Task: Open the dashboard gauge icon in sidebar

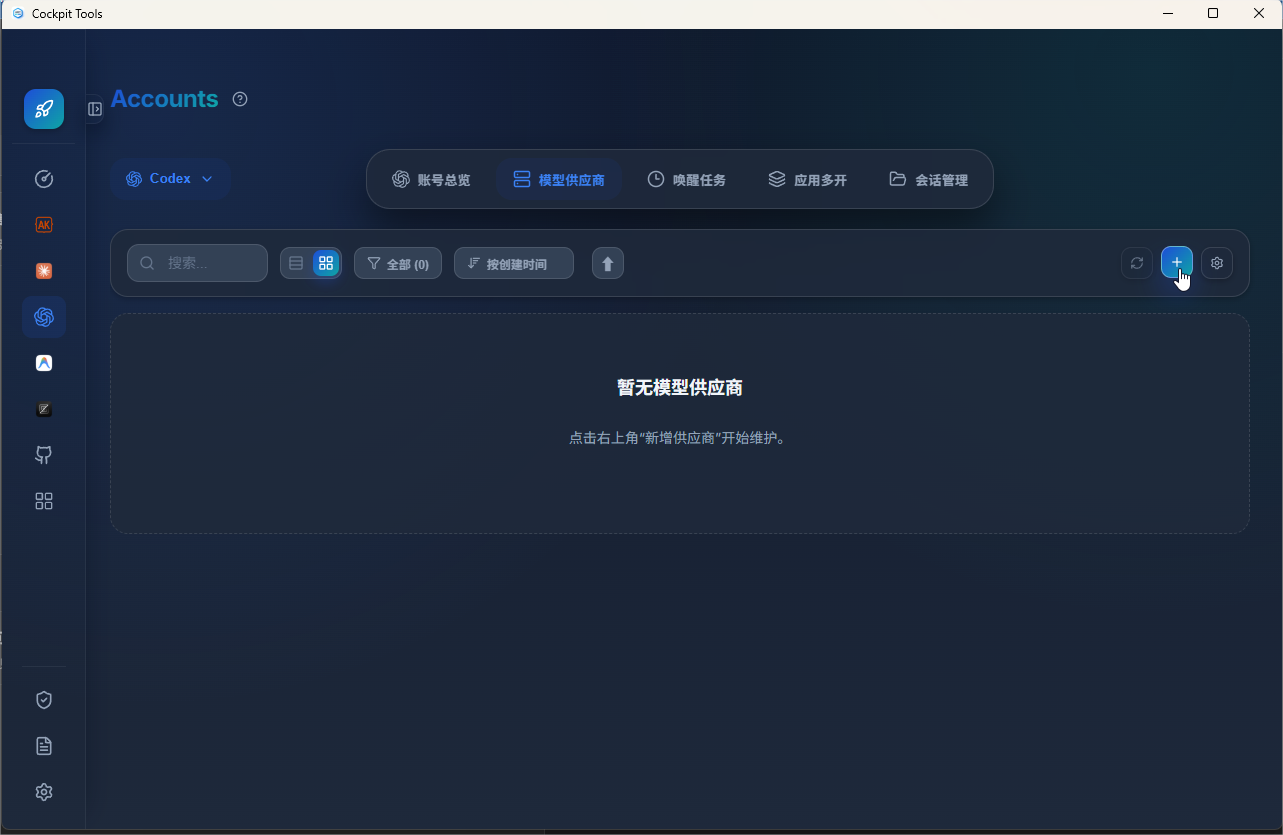Action: [x=44, y=179]
